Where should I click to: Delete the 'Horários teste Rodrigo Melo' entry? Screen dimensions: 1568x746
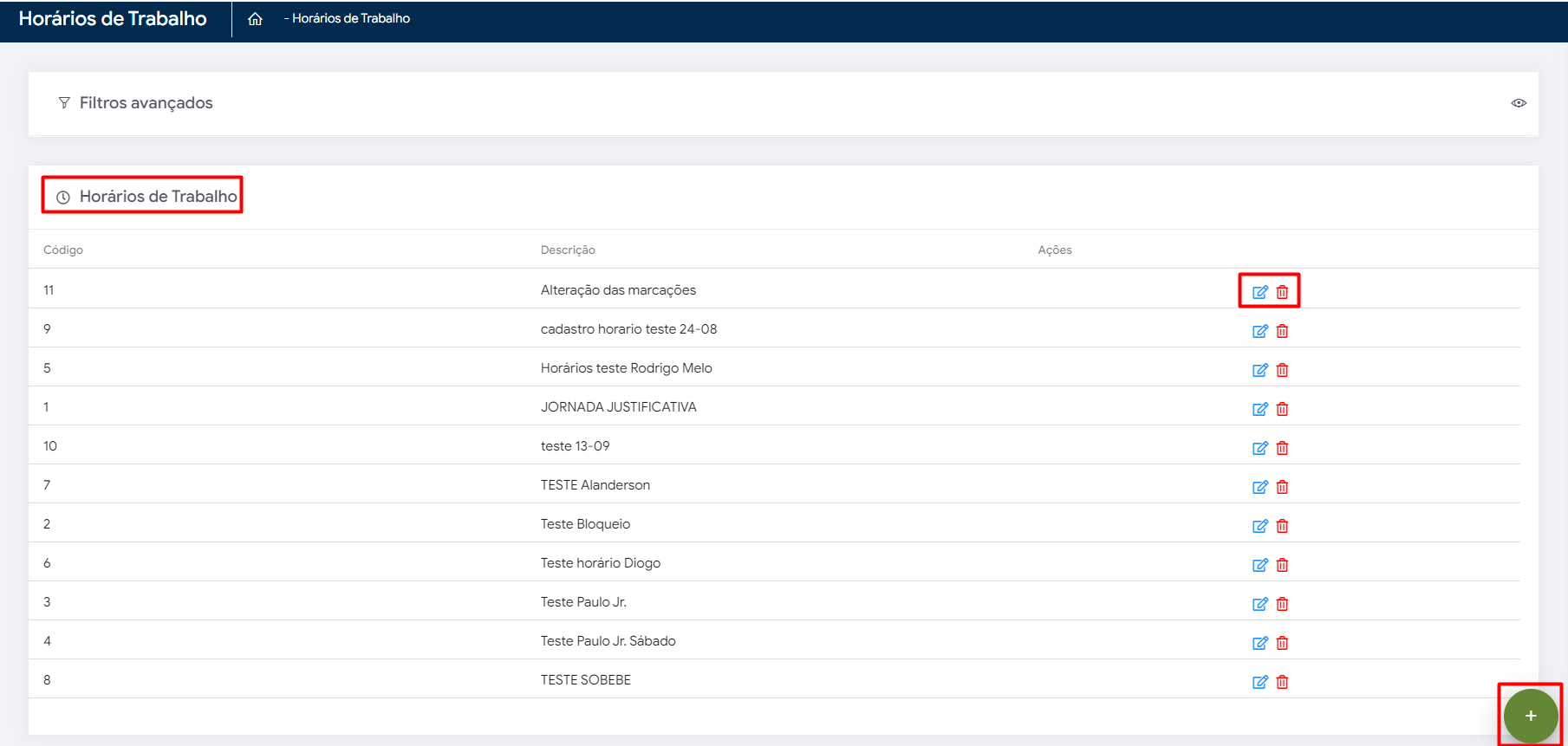coord(1282,370)
